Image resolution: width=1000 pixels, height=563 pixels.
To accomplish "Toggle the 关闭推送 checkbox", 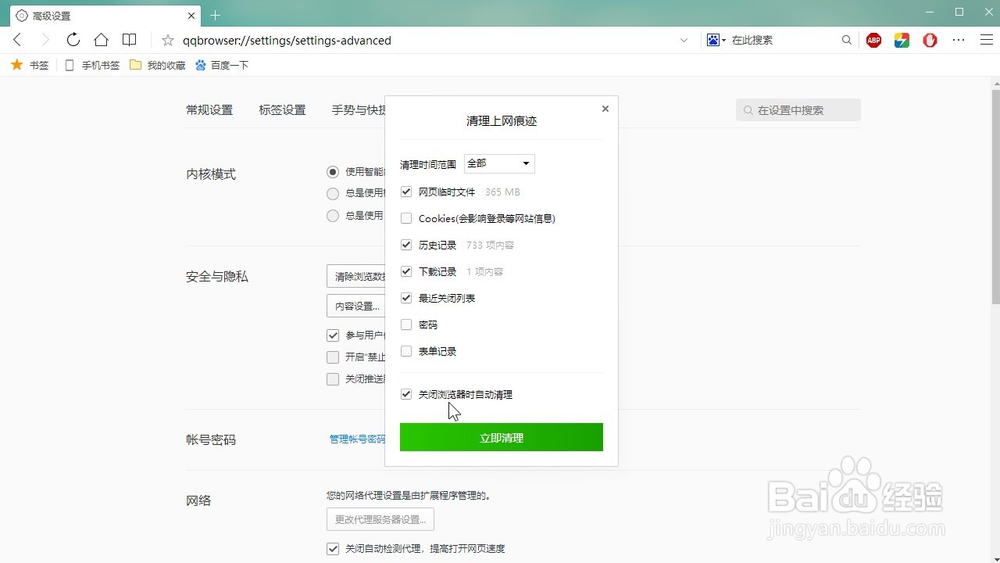I will (x=332, y=379).
